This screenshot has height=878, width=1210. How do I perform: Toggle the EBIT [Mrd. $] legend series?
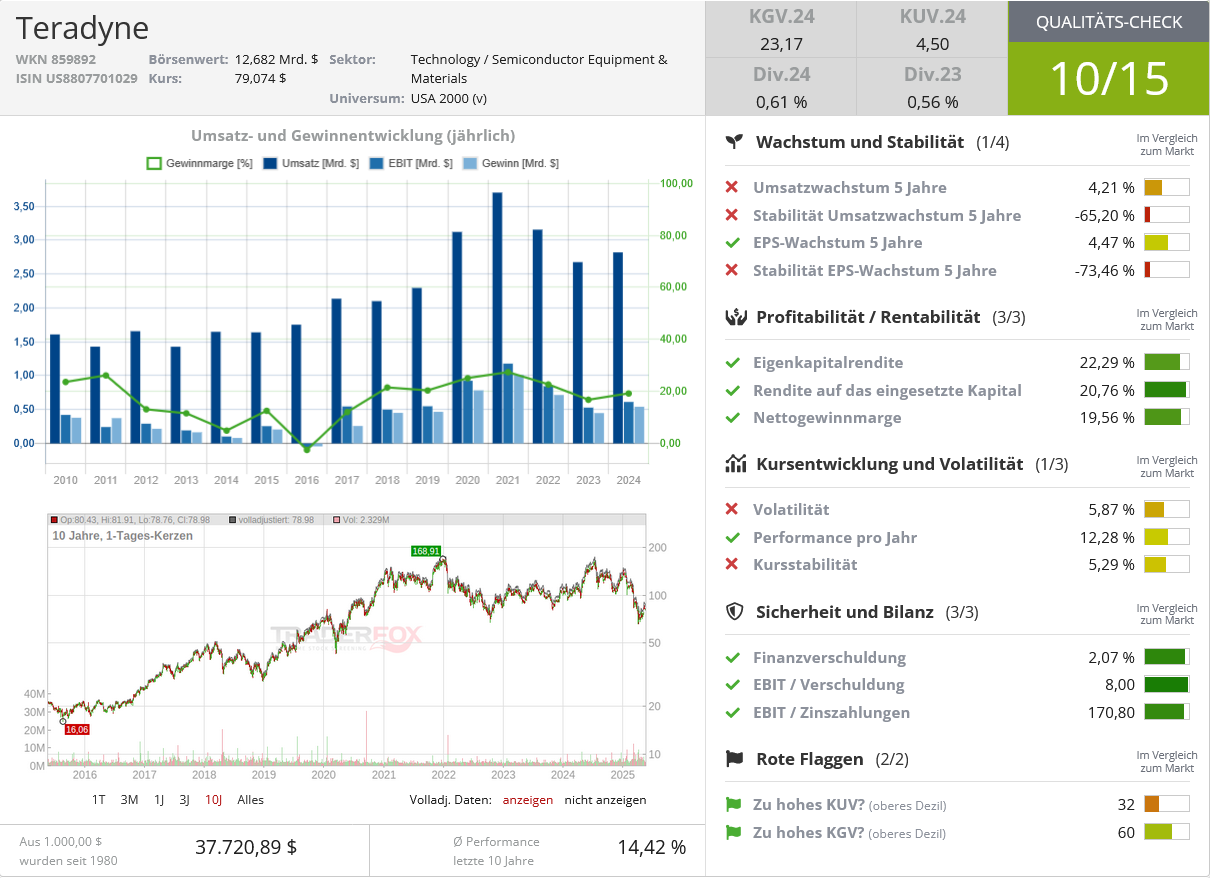click(410, 163)
